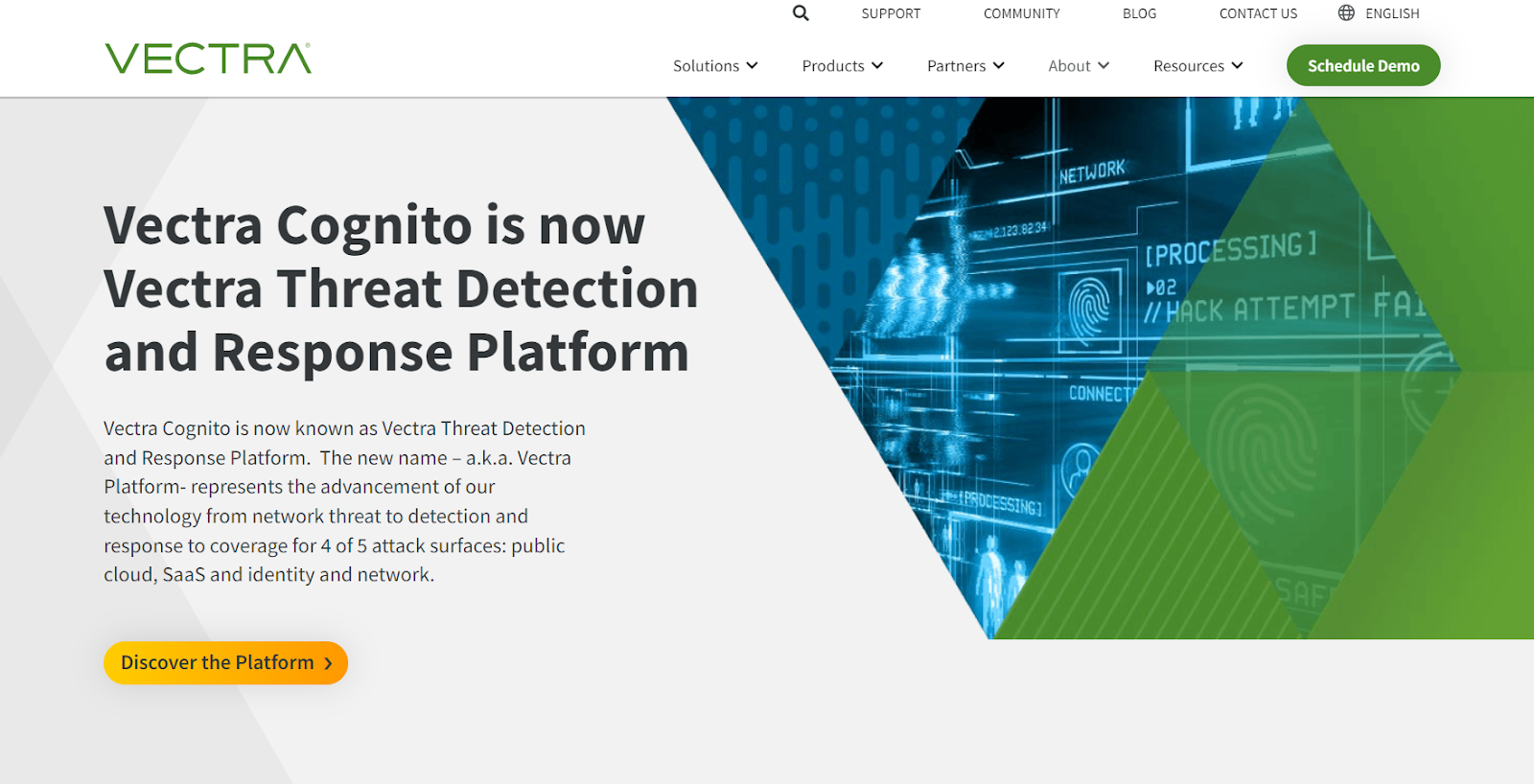Expand the Solutions dropdown menu
The image size is (1534, 784).
pyautogui.click(x=715, y=66)
